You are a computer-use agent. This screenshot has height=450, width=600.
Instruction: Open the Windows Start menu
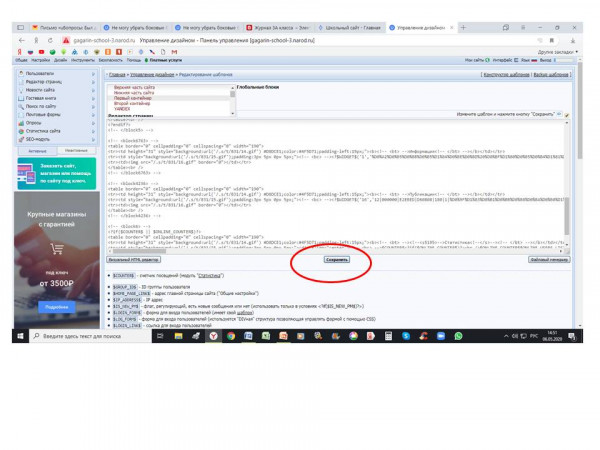[x=20, y=336]
